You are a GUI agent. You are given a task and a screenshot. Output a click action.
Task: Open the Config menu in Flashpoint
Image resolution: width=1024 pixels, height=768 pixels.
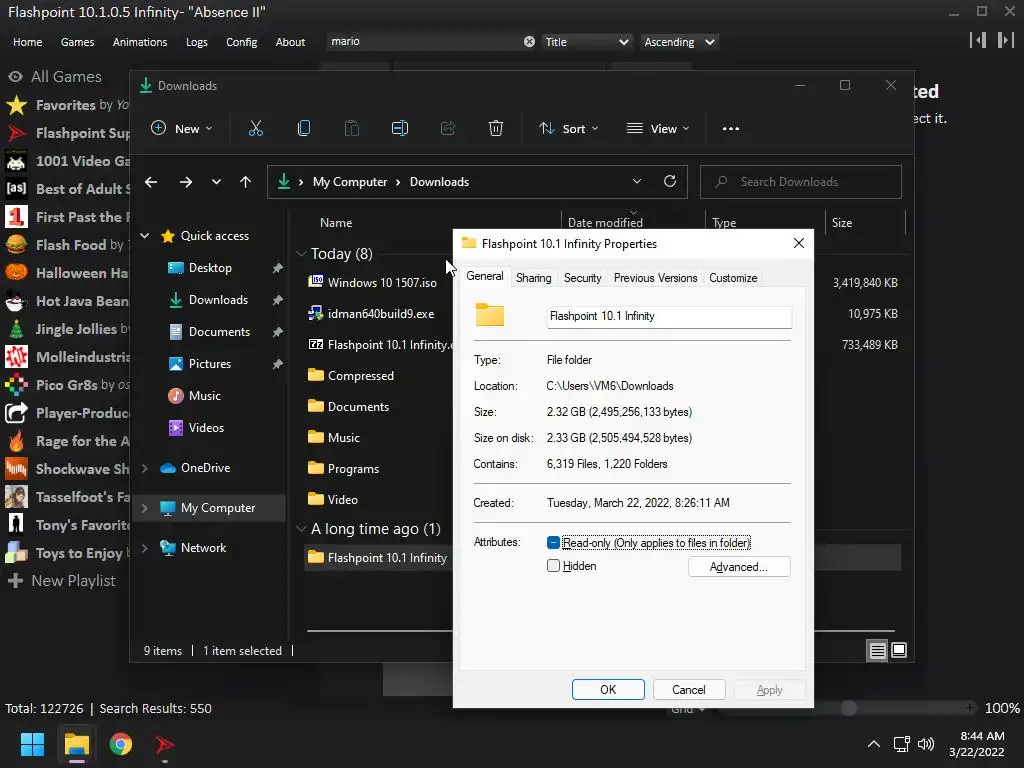242,42
